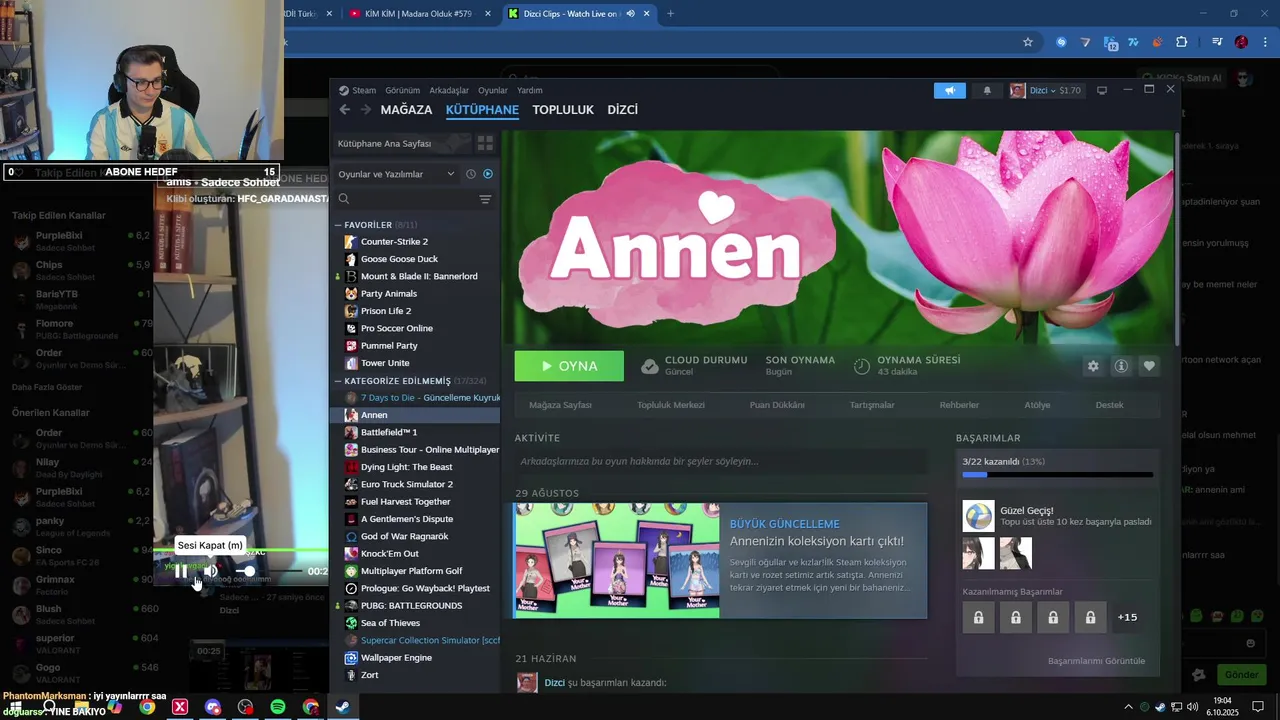
Task: Open the Destek link
Action: (1110, 405)
